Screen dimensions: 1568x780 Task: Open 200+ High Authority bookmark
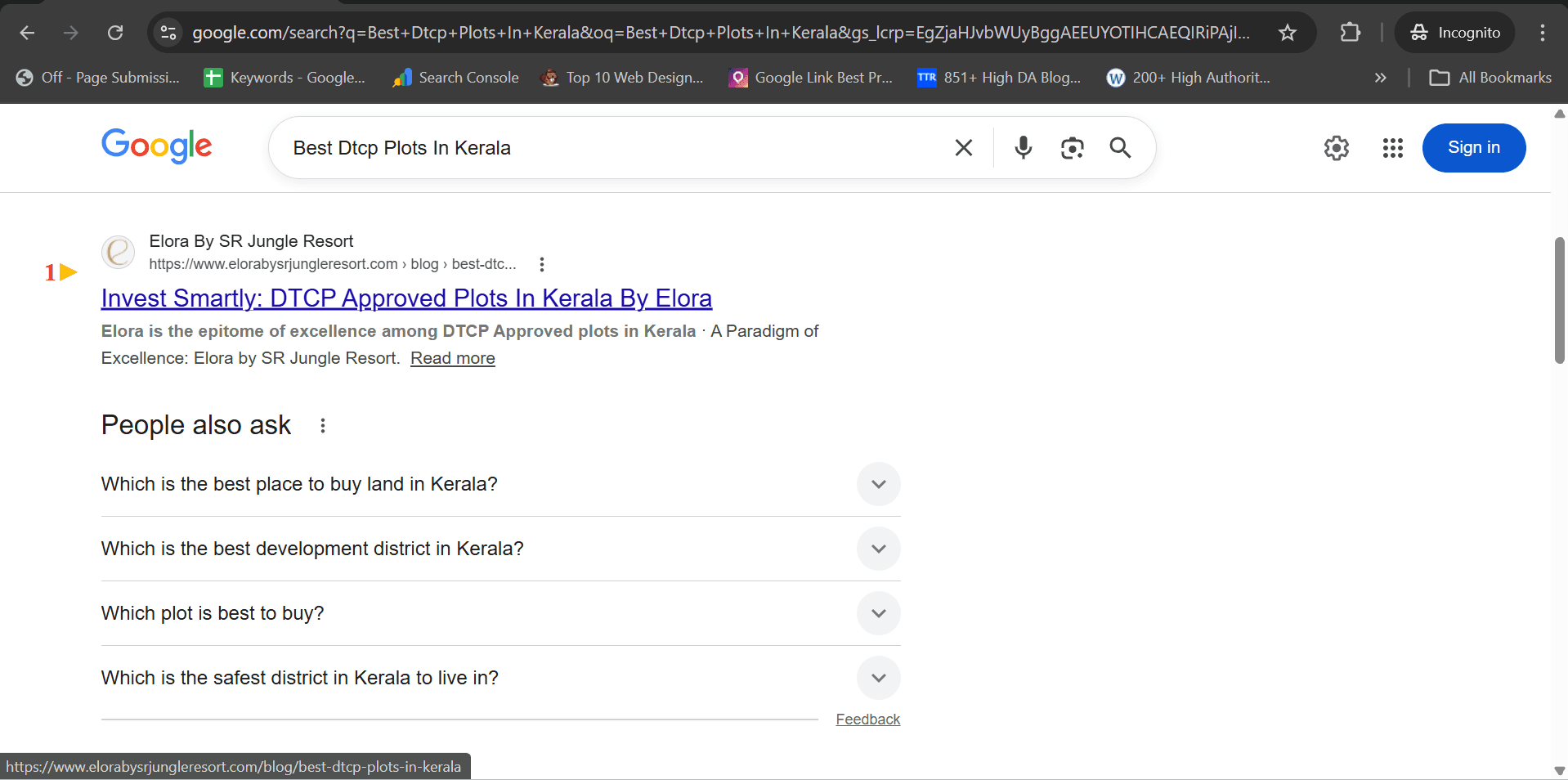point(1188,78)
